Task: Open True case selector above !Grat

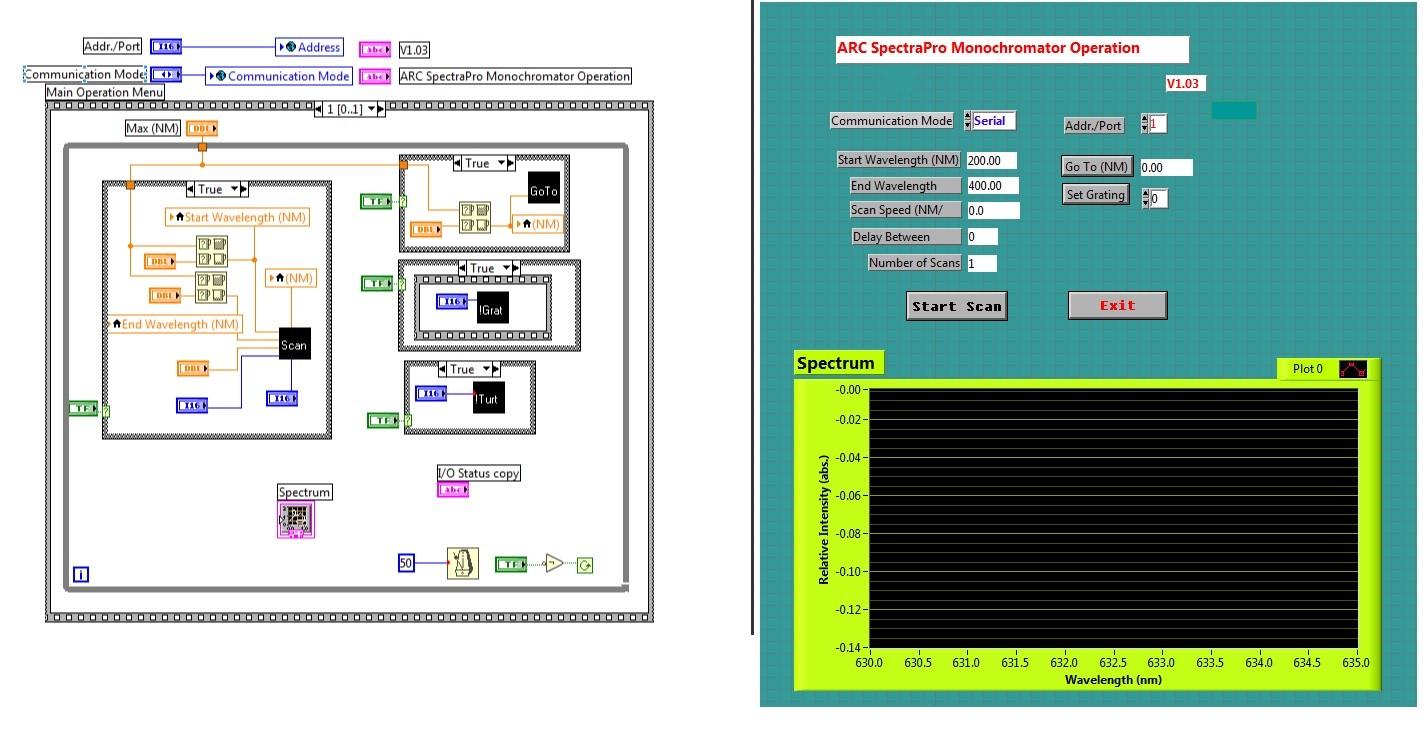Action: click(488, 268)
